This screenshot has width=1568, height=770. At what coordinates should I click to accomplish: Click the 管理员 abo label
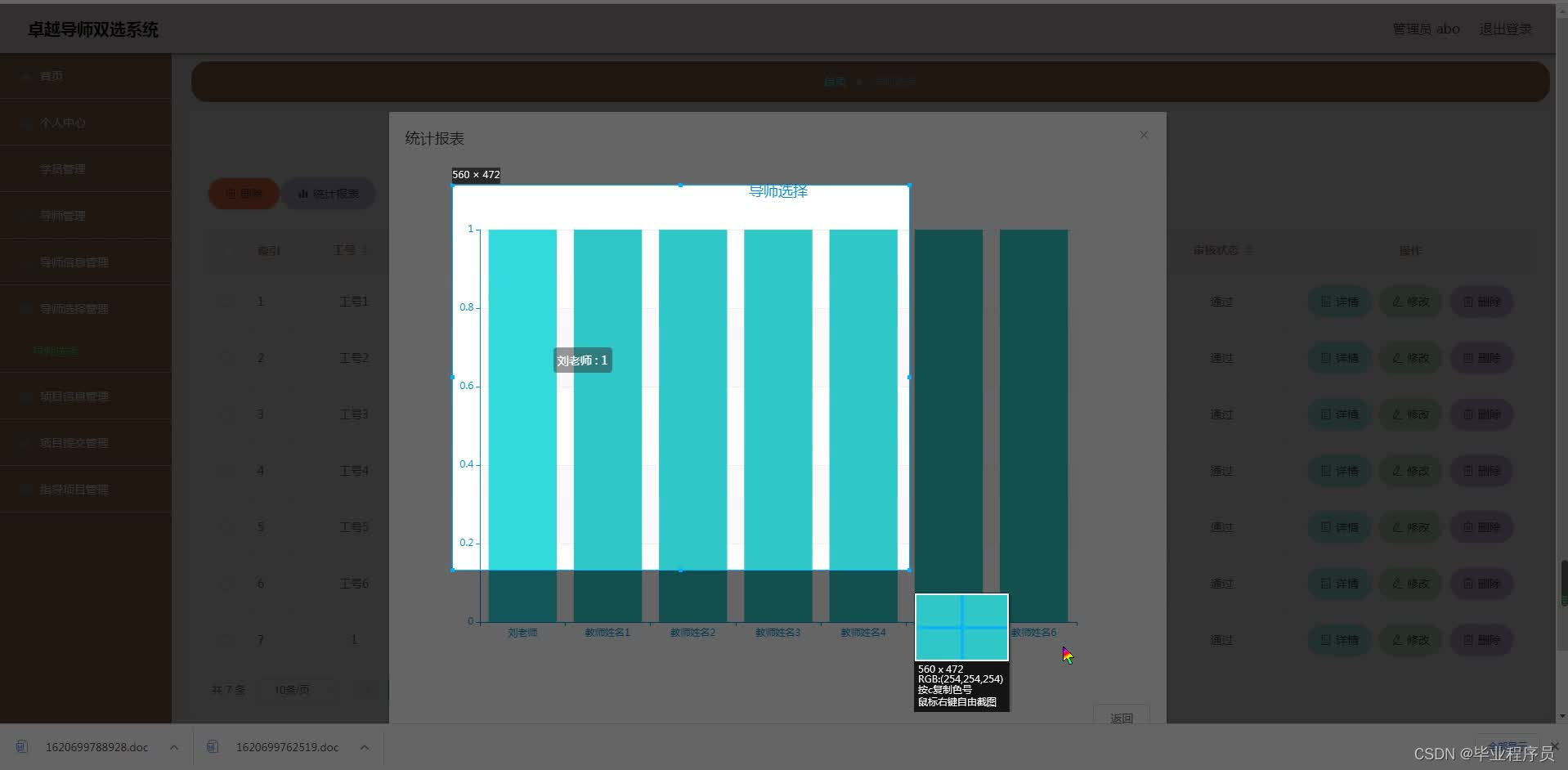[x=1426, y=29]
